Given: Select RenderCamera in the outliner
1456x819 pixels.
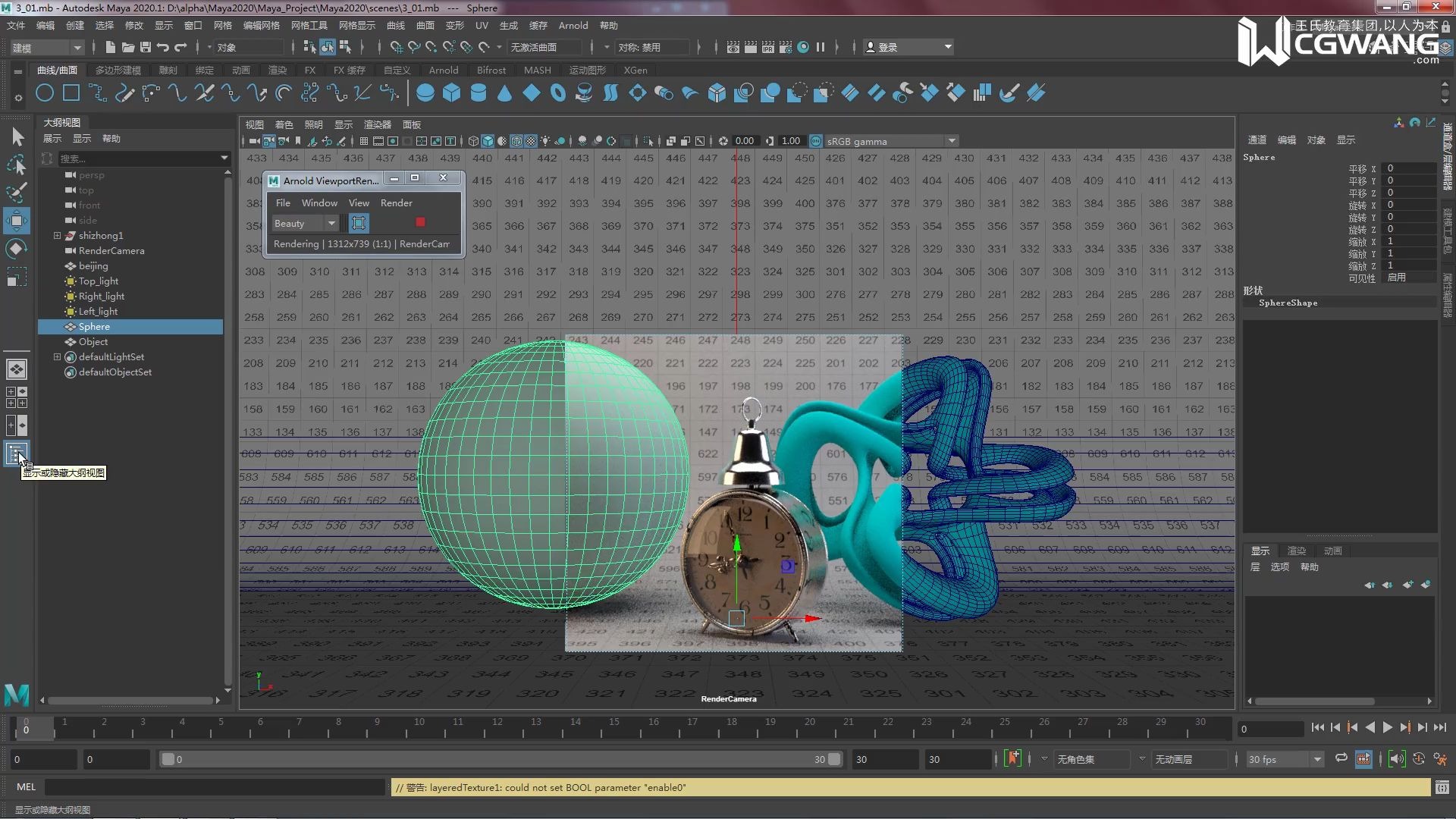Looking at the screenshot, I should (x=111, y=250).
